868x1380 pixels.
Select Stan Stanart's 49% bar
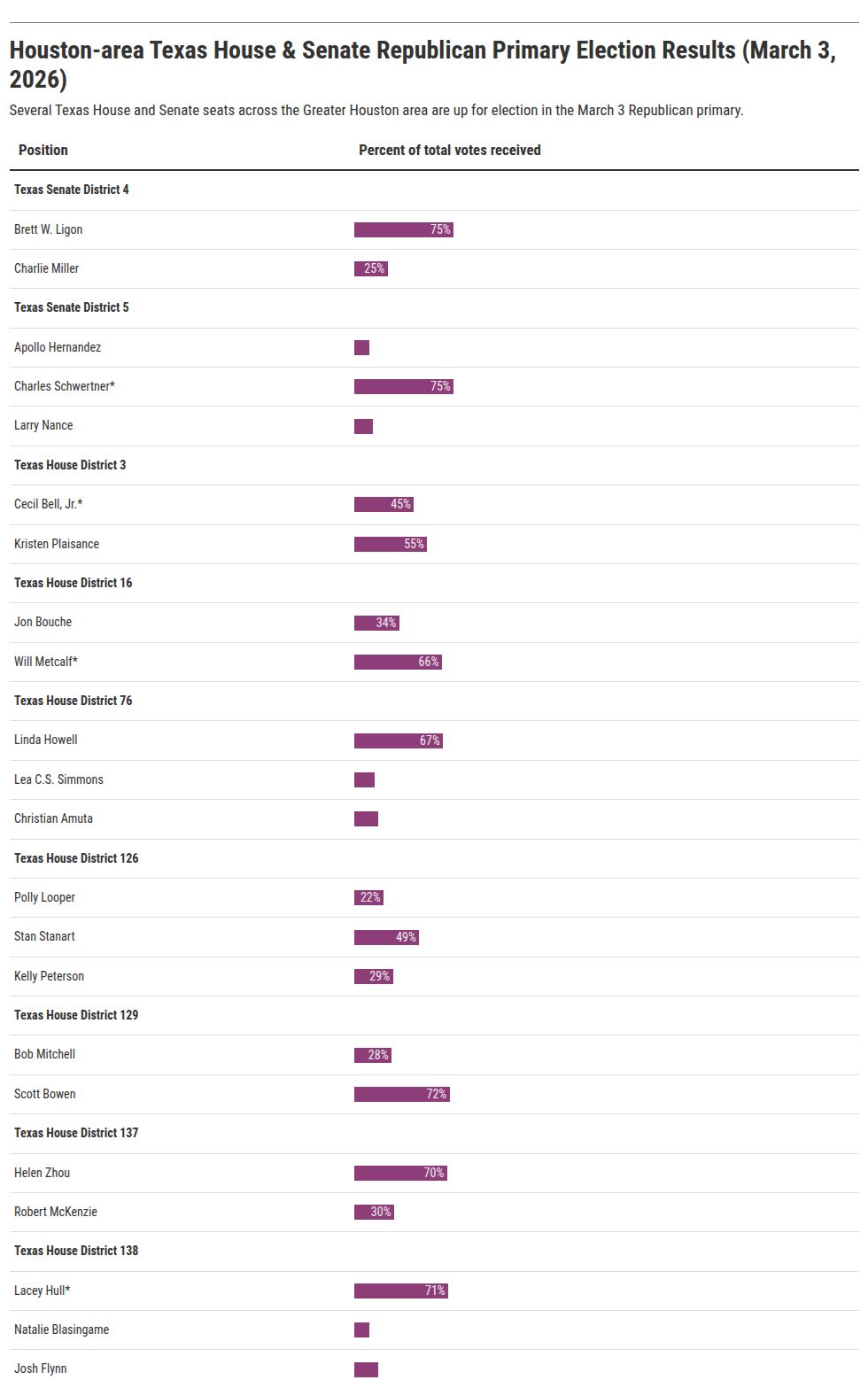(x=386, y=938)
